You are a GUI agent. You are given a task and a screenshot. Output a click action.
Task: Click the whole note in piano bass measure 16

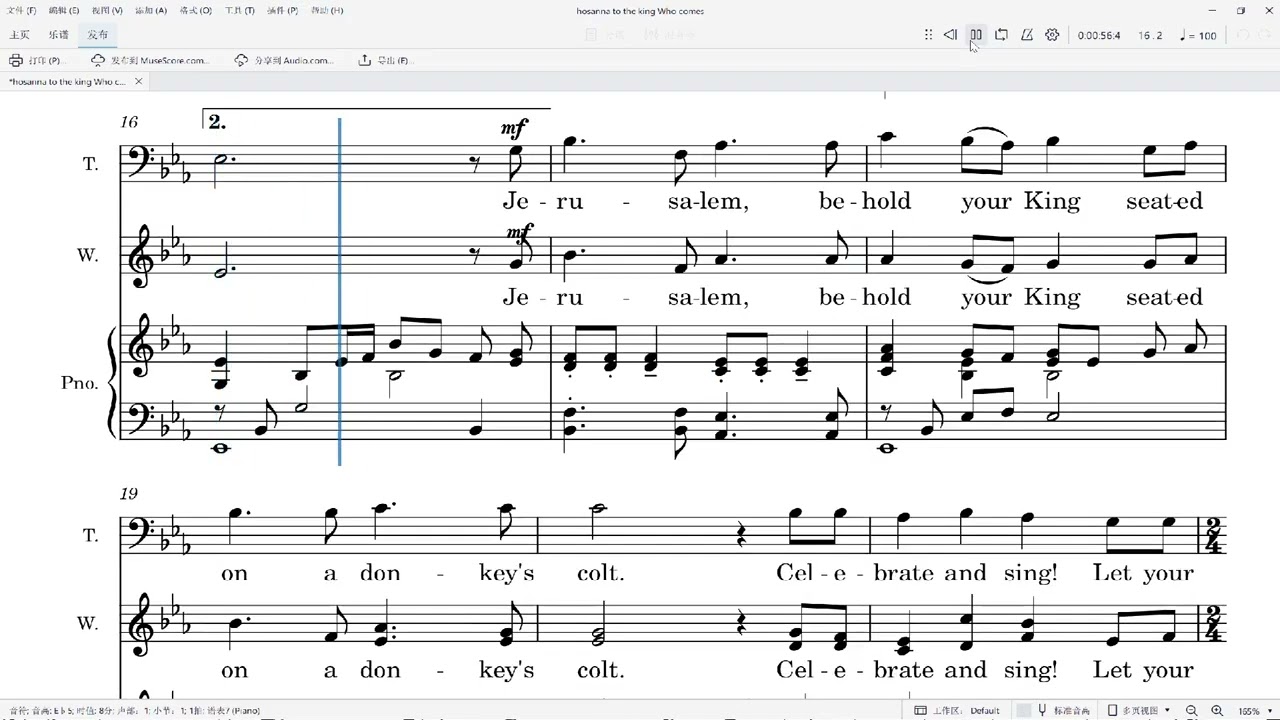coord(221,448)
